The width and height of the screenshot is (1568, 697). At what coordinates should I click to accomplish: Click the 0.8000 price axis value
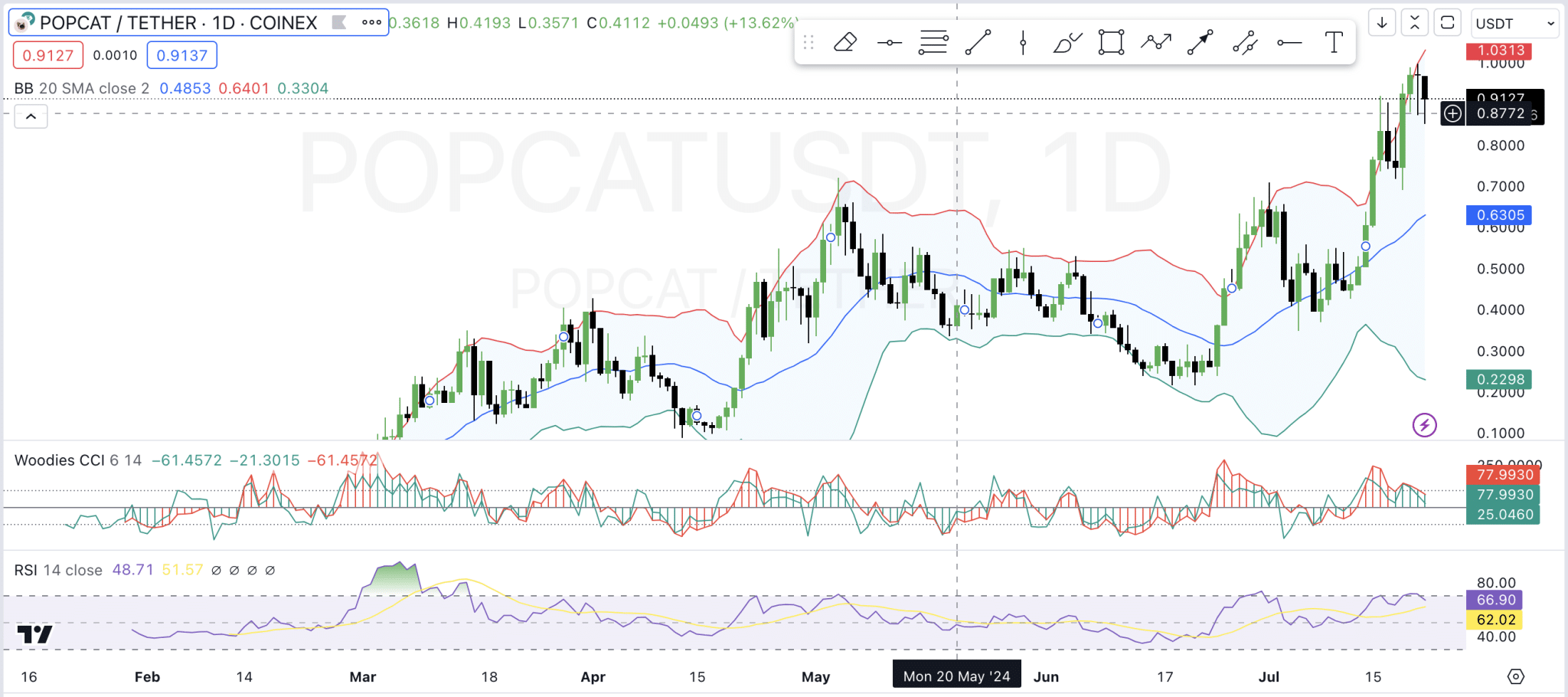1501,146
